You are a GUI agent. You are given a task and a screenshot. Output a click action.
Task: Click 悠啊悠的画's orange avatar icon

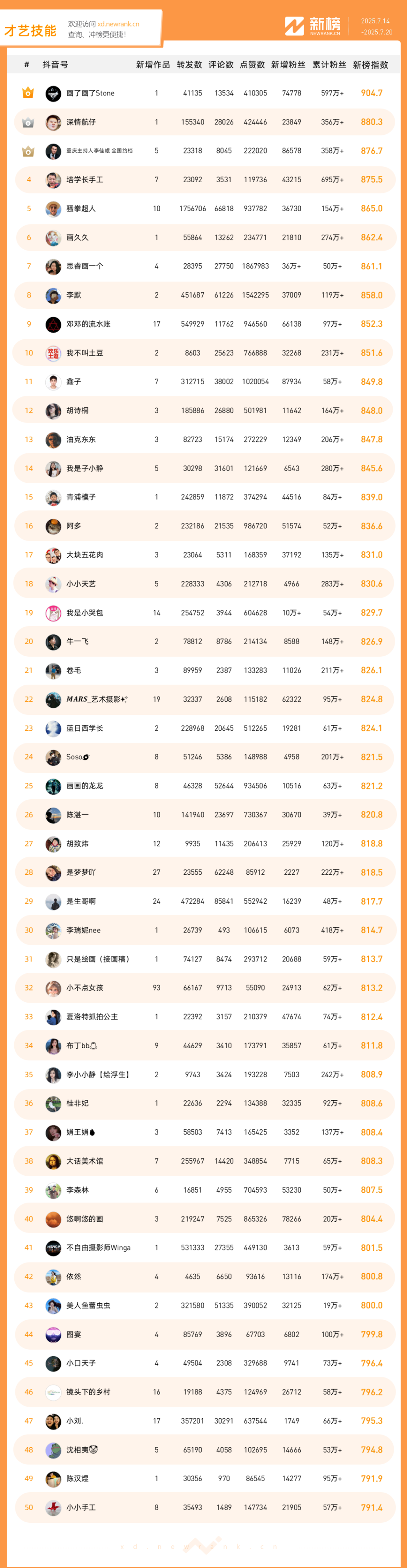(x=54, y=1219)
